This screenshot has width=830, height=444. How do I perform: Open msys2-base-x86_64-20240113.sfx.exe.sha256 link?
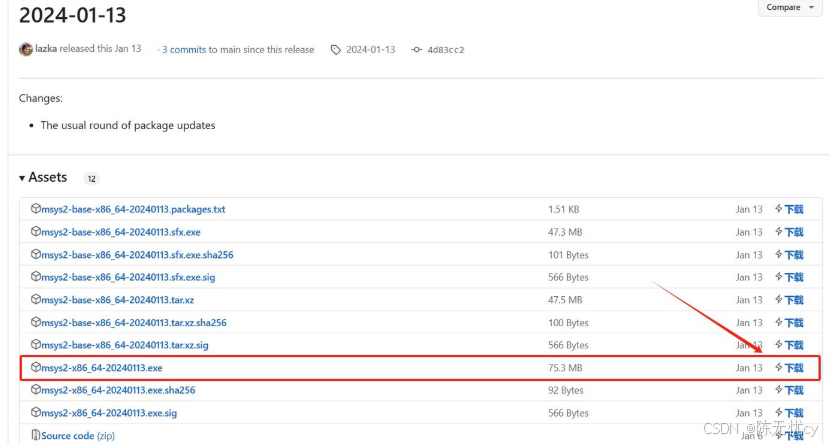click(x=137, y=255)
